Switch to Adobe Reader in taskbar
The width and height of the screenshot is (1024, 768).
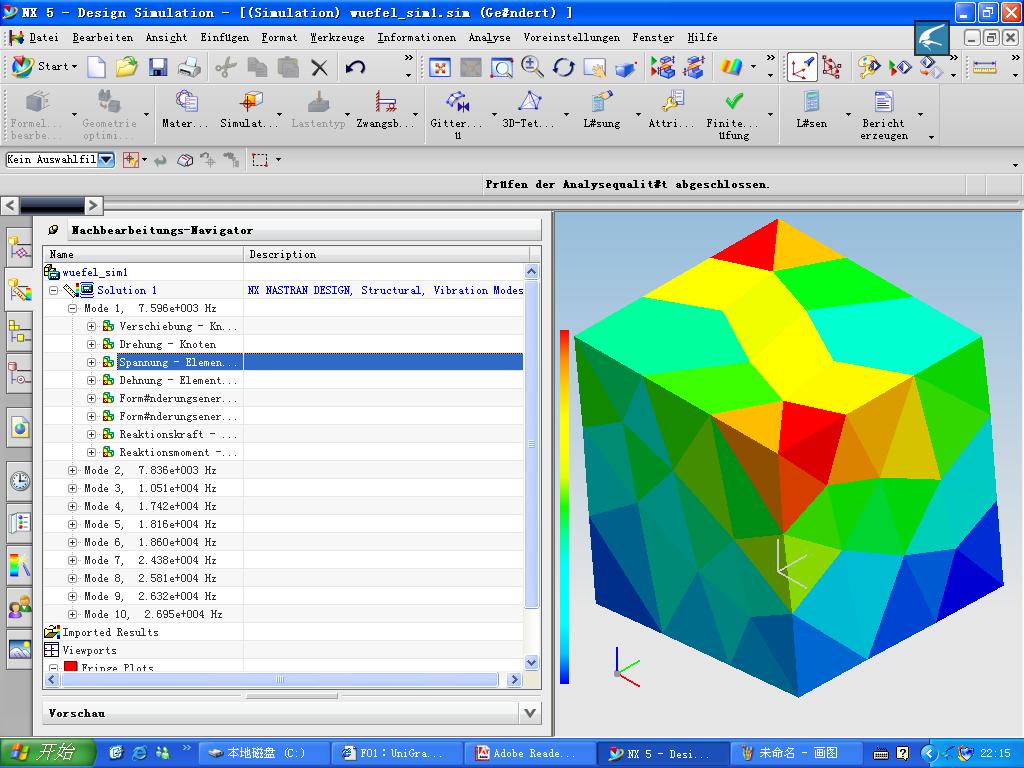[528, 754]
